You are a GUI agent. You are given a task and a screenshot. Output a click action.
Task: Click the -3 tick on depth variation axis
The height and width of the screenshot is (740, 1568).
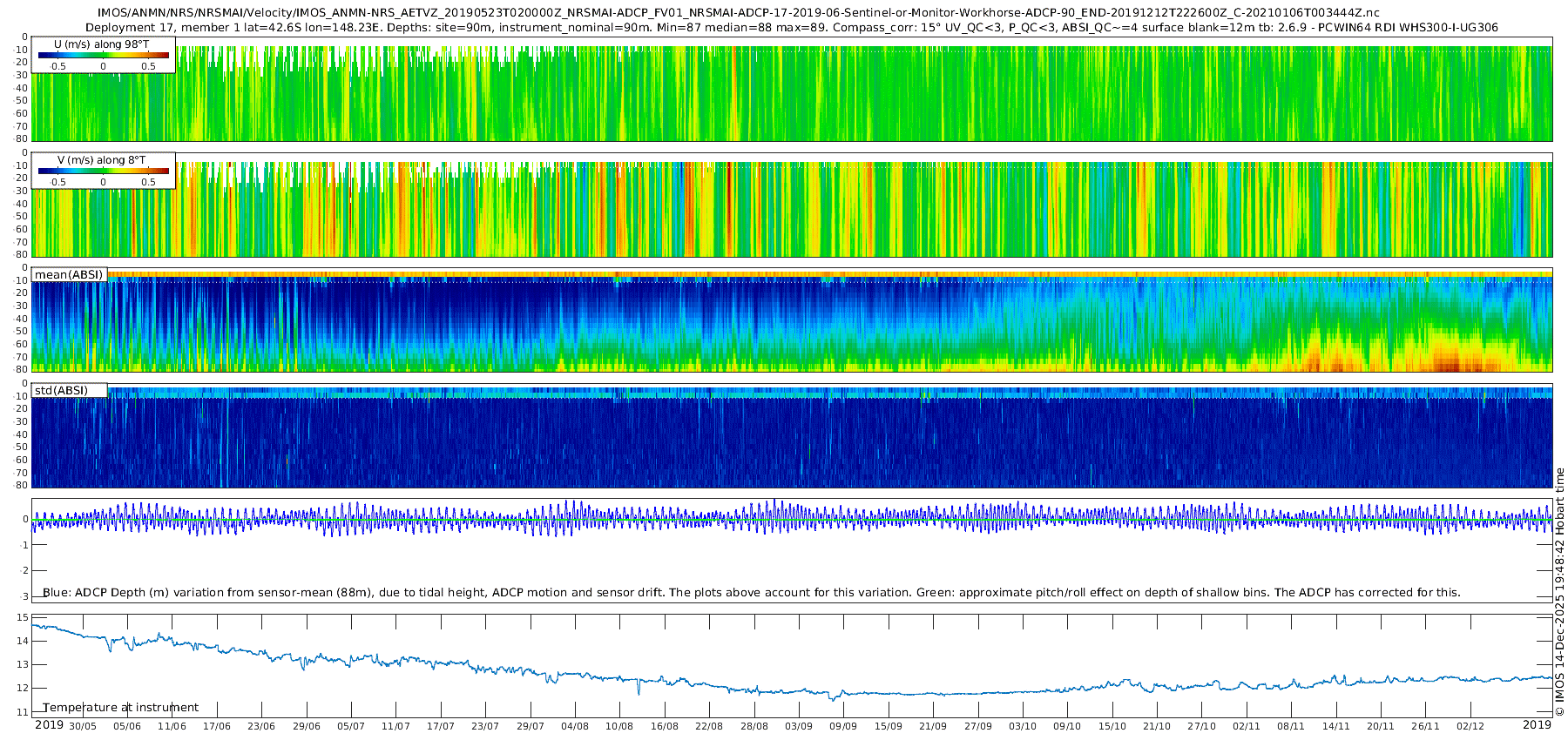(24, 596)
